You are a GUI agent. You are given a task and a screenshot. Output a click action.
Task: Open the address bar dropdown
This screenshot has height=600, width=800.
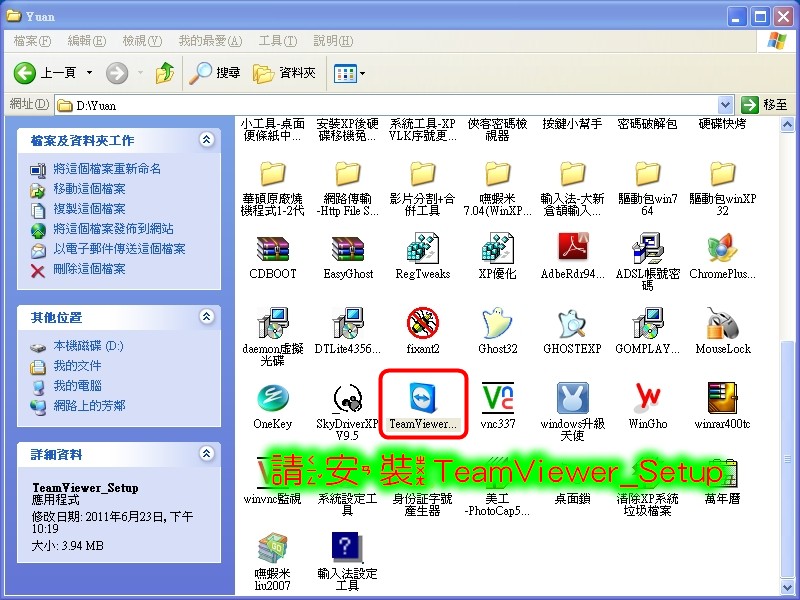725,105
